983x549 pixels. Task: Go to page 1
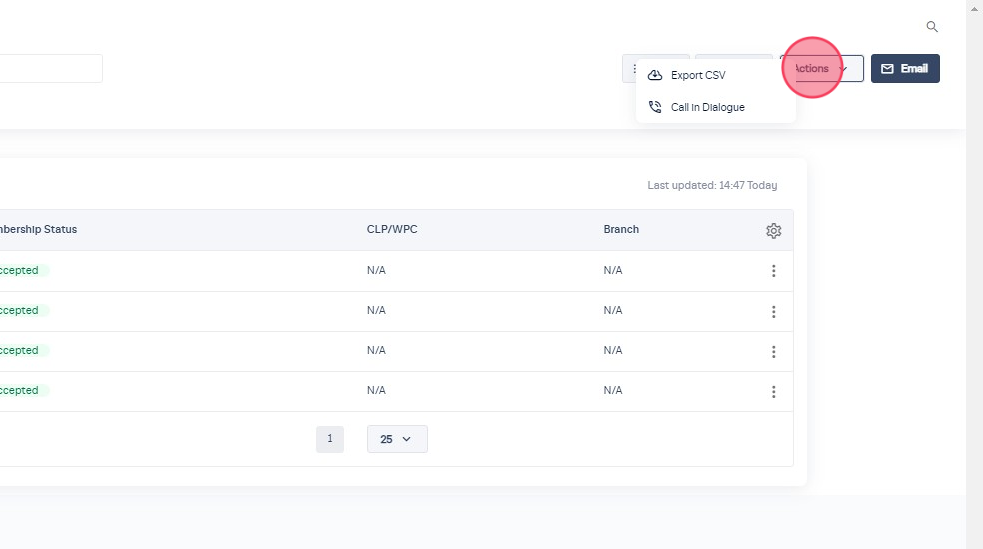329,439
